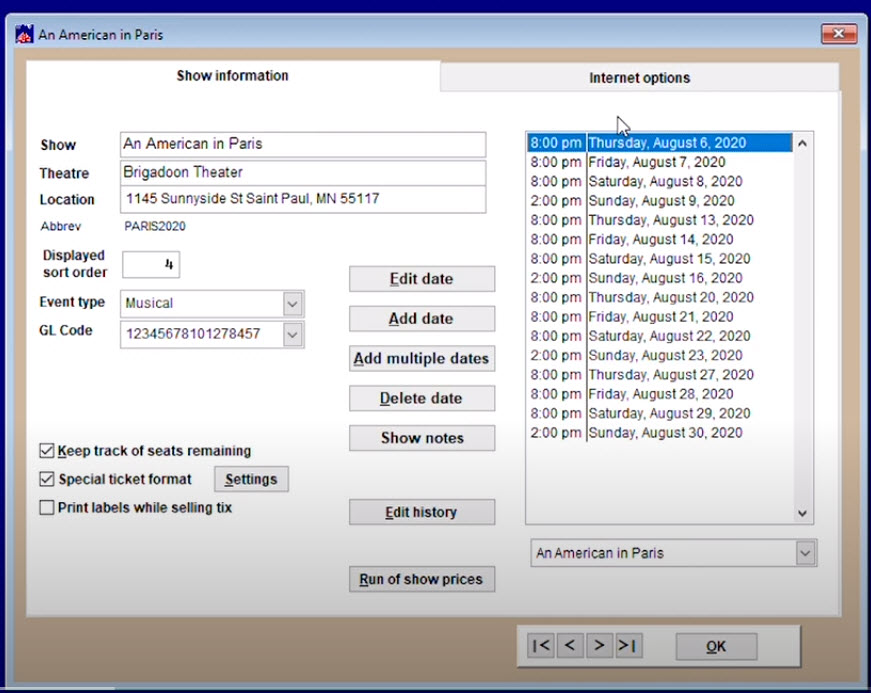Select the PARIS2020 abbreviation text
Viewport: 871px width, 693px height.
click(x=155, y=227)
